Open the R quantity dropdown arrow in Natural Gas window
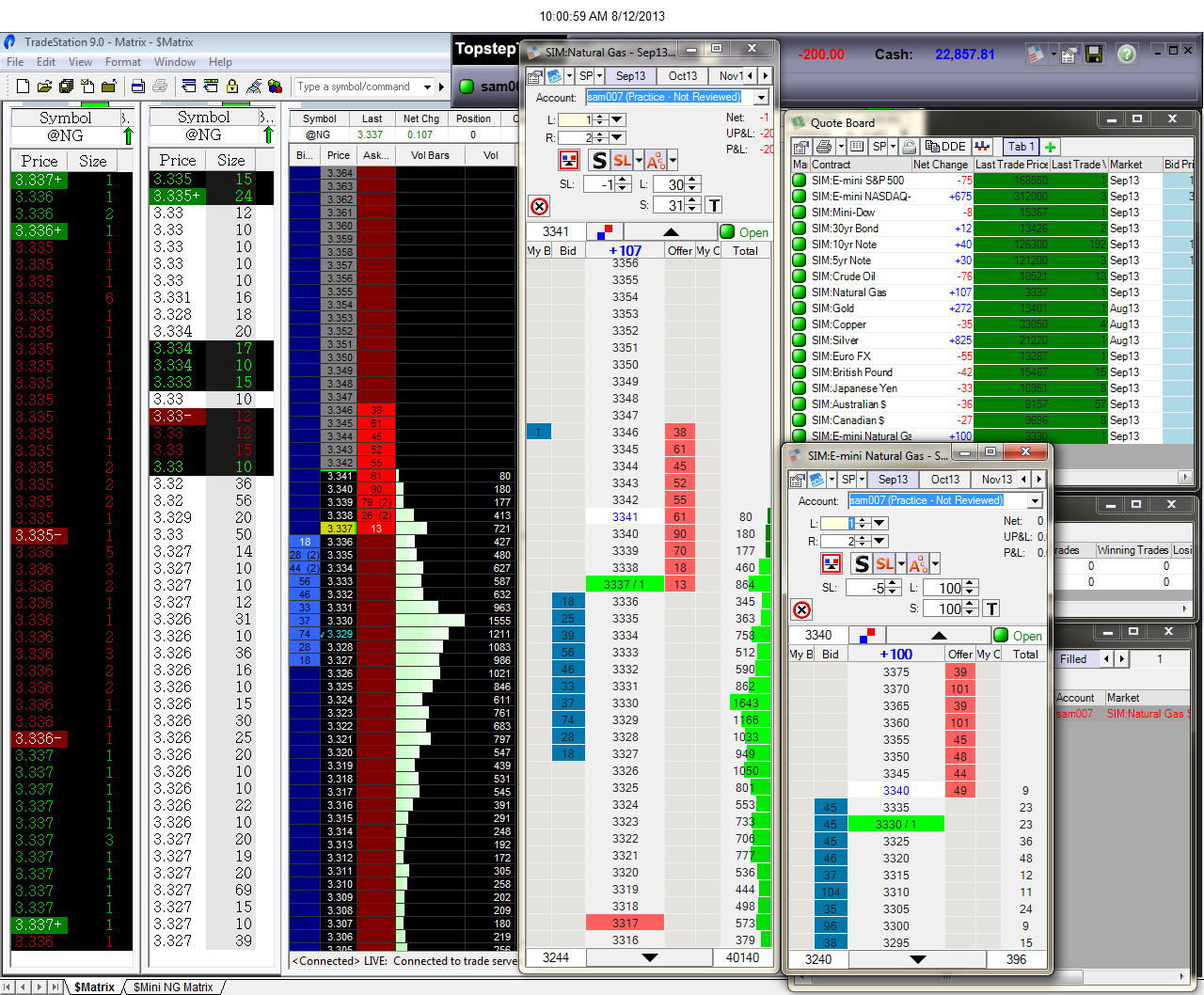 617,137
